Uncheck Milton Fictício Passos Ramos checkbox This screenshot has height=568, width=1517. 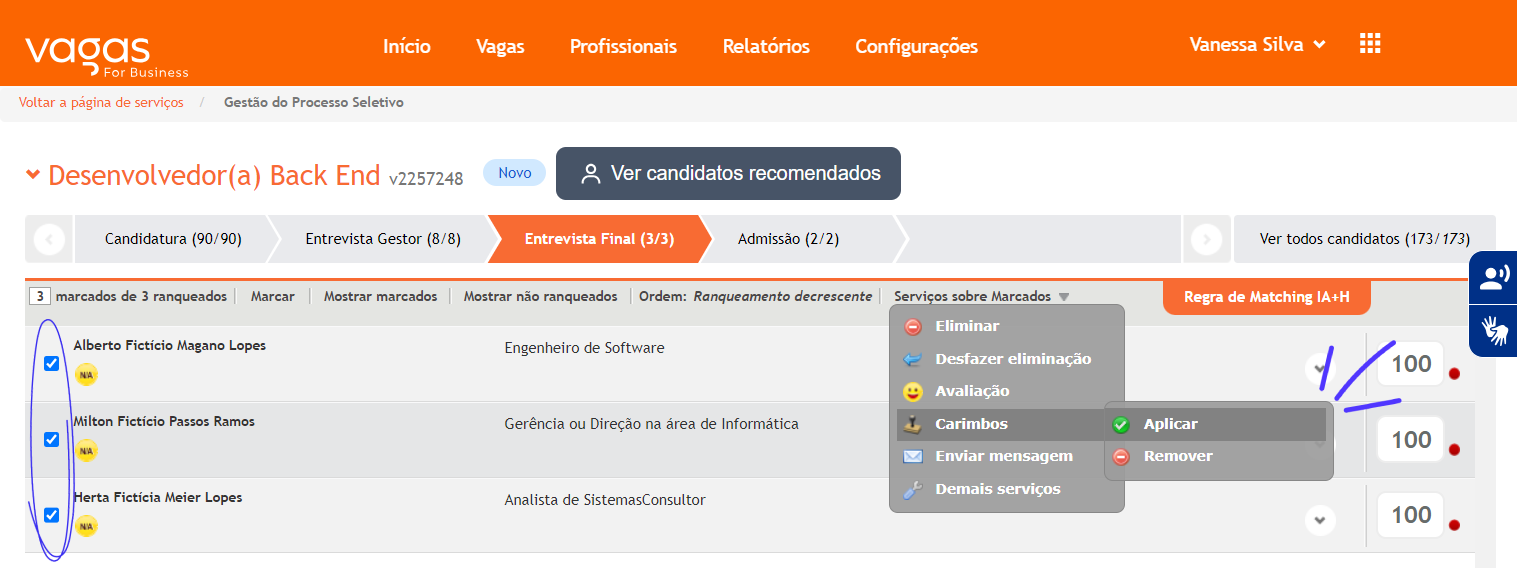click(x=52, y=439)
